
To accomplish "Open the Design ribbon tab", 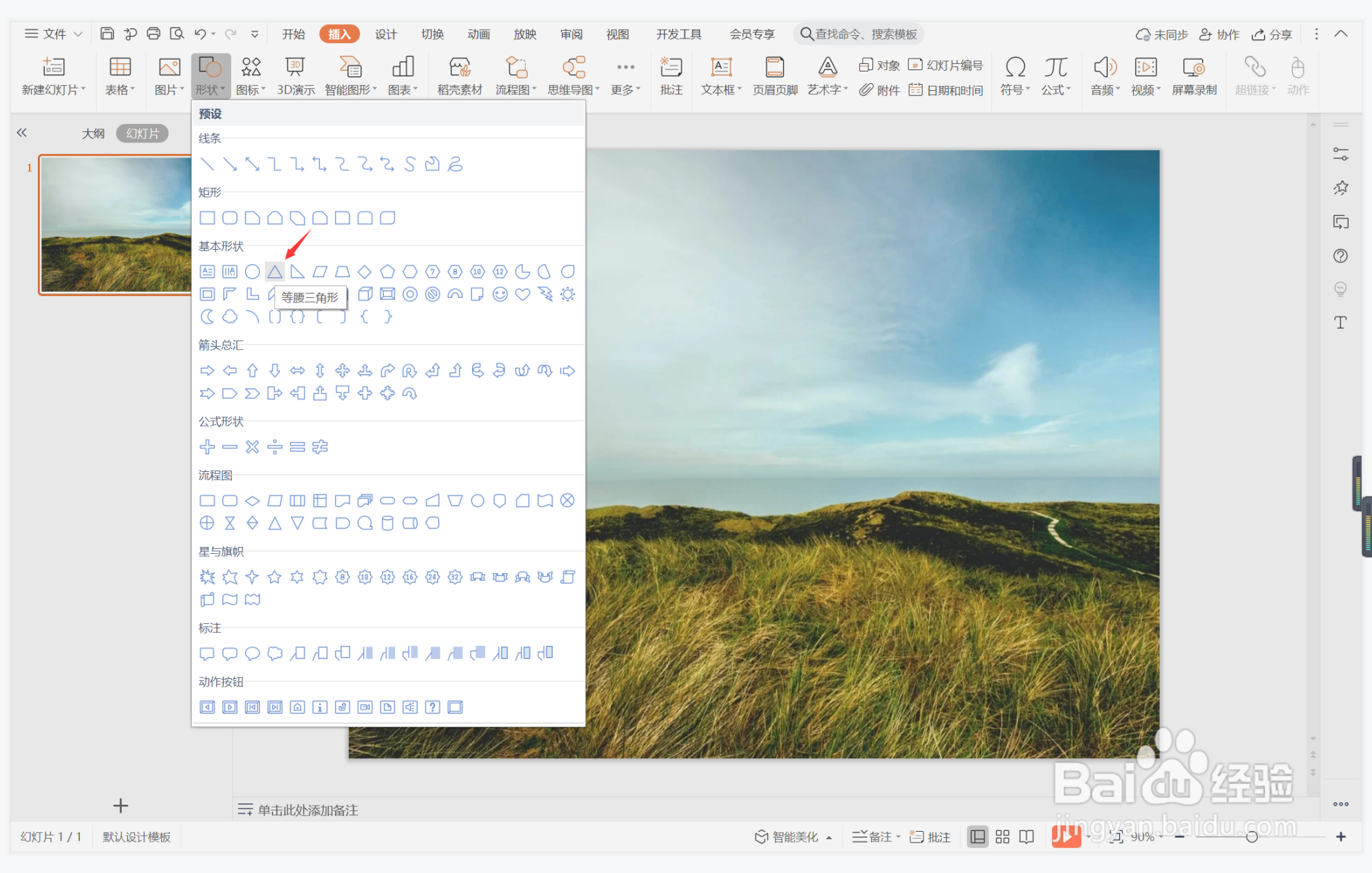I will pos(385,34).
